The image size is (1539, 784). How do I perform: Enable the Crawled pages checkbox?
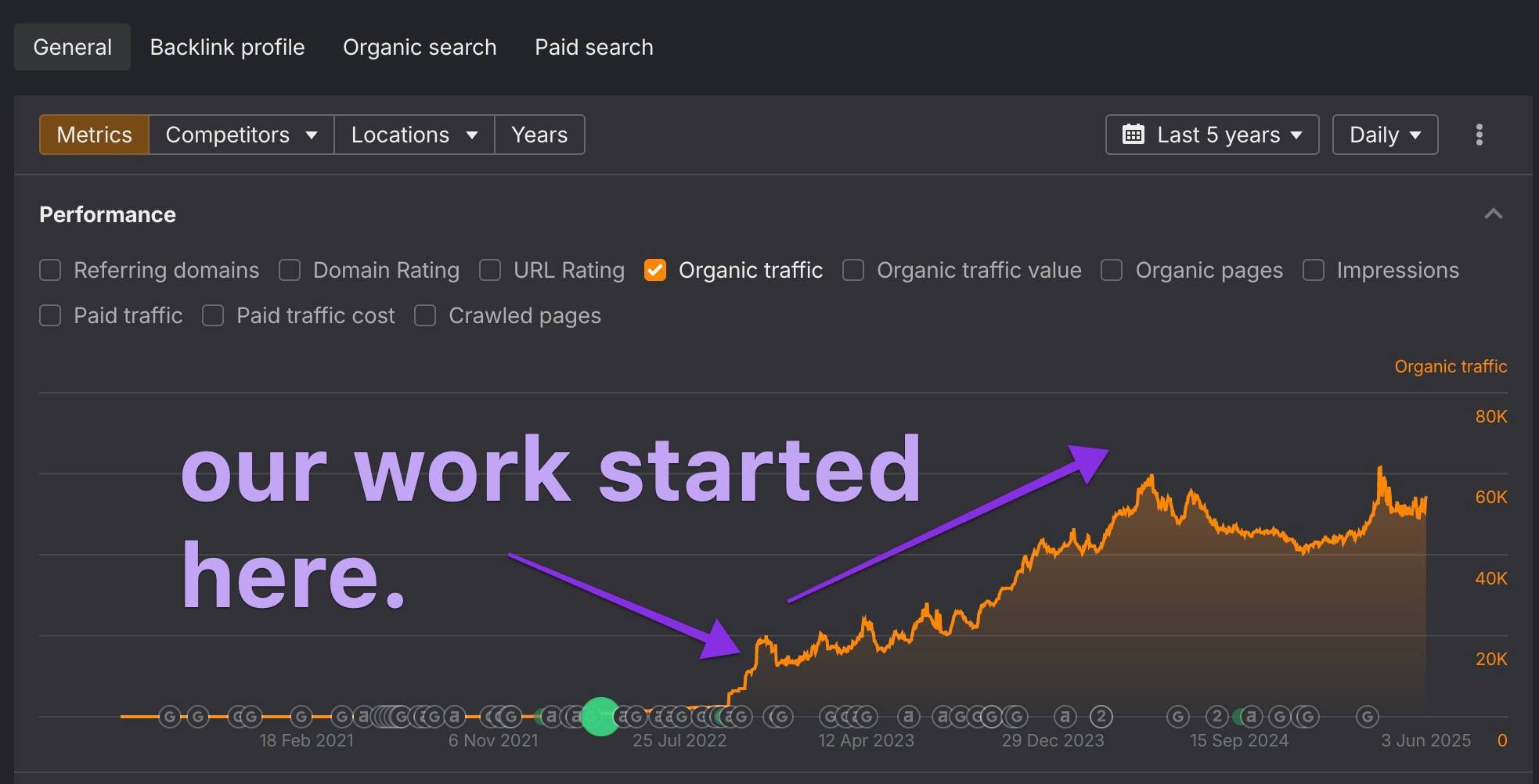[x=425, y=315]
